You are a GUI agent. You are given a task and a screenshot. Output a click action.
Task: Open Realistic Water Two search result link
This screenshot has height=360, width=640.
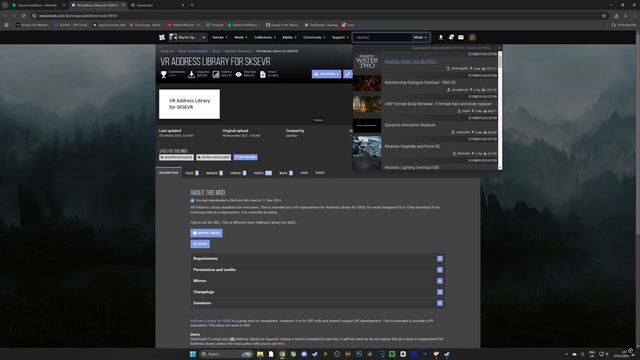[x=411, y=62]
